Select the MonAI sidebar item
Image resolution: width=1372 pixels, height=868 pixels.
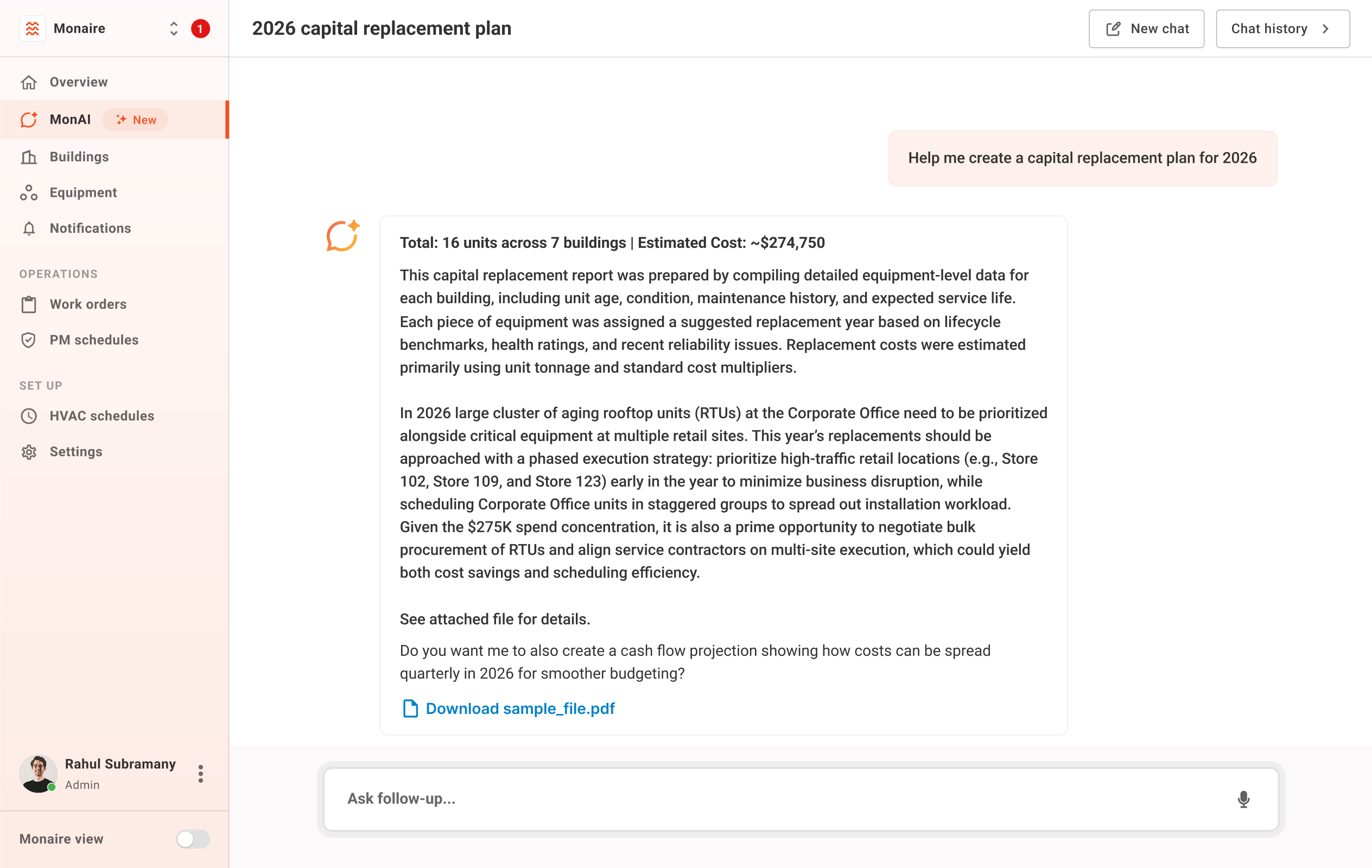point(114,119)
